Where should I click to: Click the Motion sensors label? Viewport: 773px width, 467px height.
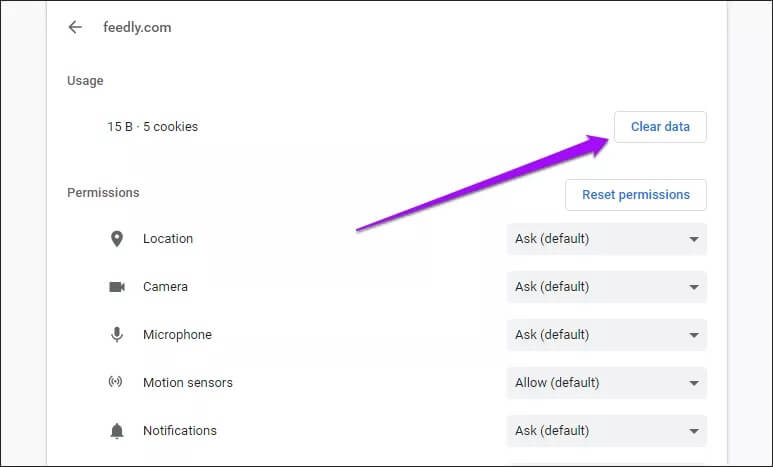[188, 383]
